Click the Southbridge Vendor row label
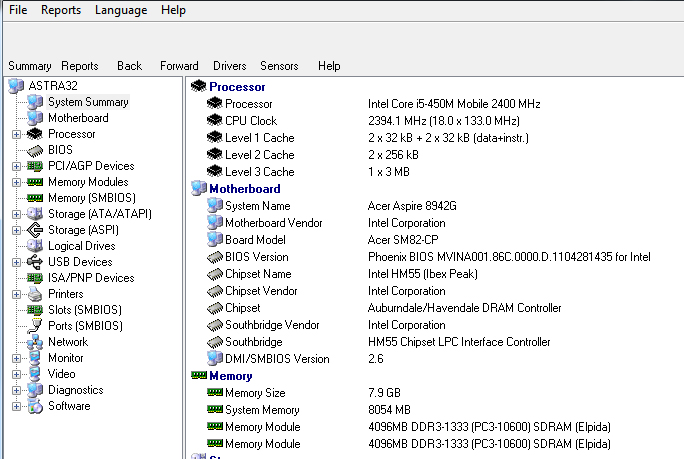This screenshot has width=684, height=459. 272,325
